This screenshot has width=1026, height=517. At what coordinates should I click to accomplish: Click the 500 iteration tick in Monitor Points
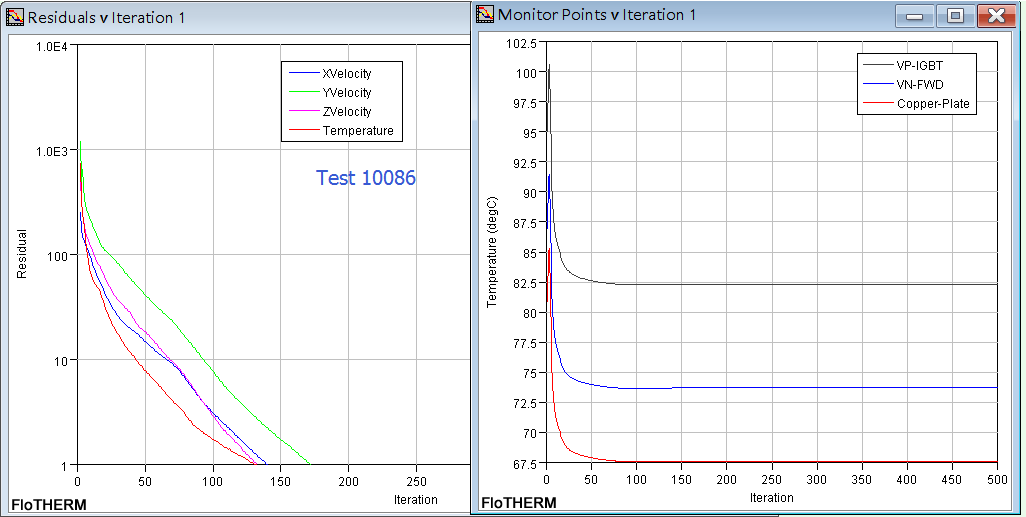click(x=997, y=480)
